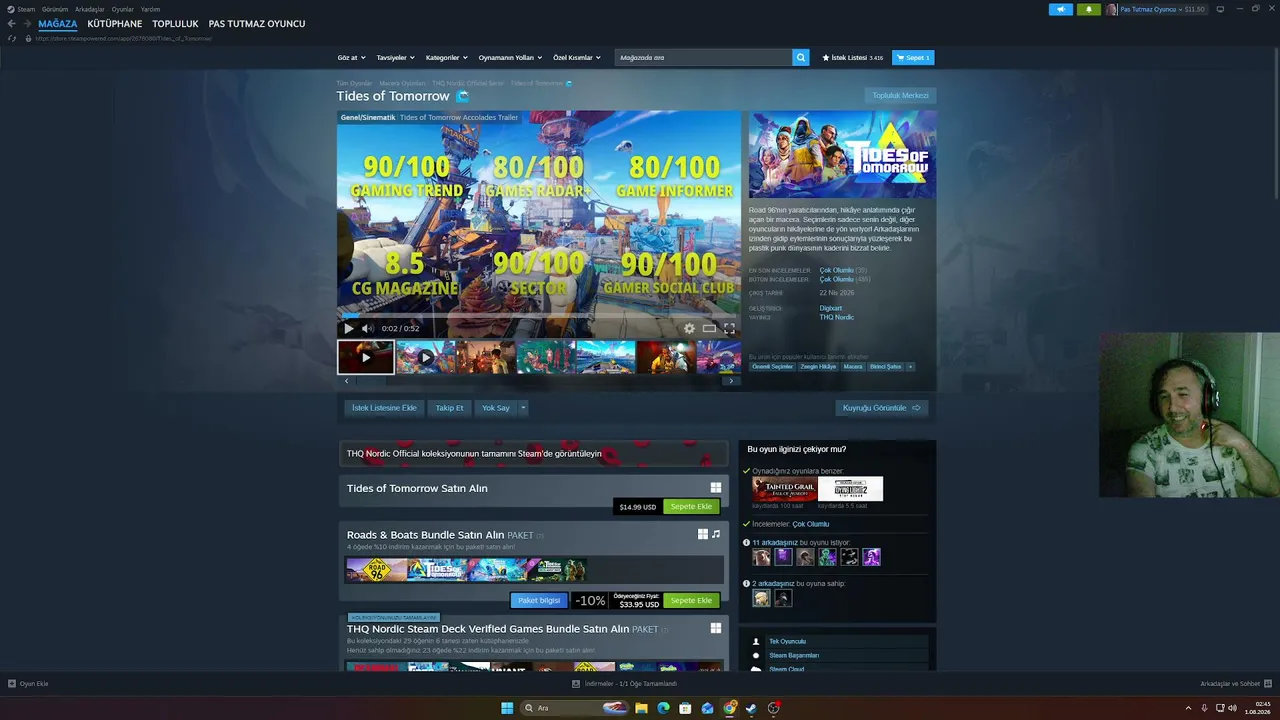Open the Windows Start menu
This screenshot has width=1280, height=720.
tap(507, 708)
